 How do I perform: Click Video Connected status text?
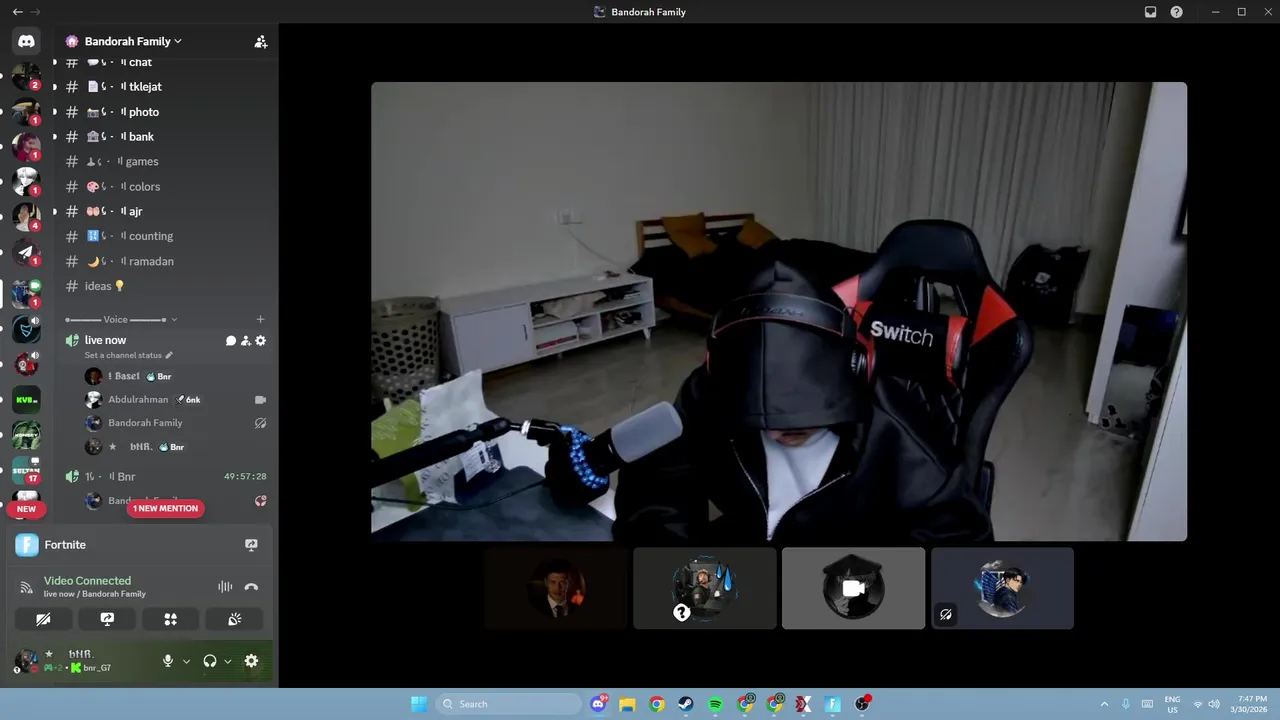(x=87, y=581)
